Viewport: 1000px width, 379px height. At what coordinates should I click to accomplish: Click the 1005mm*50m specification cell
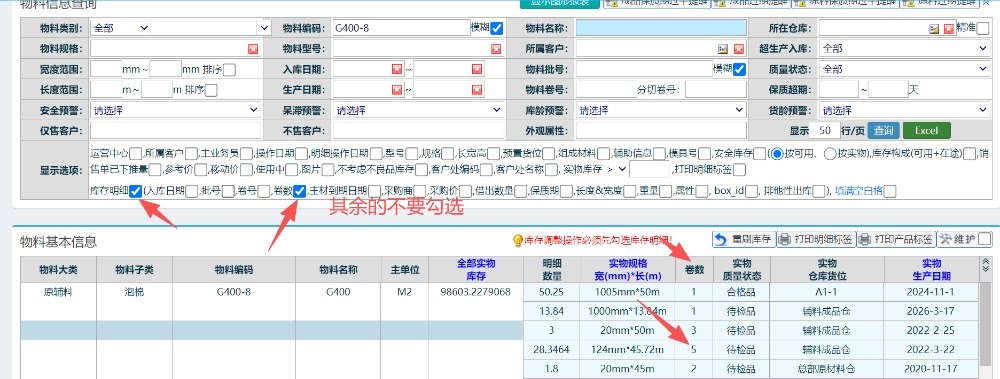coord(628,292)
